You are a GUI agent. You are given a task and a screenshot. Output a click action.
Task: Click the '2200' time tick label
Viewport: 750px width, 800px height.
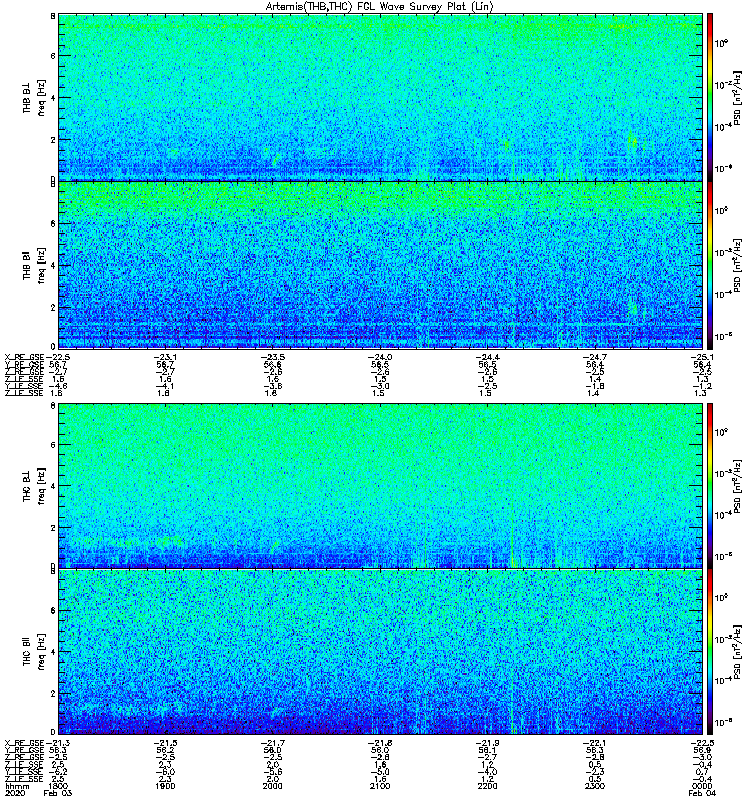tap(487, 786)
